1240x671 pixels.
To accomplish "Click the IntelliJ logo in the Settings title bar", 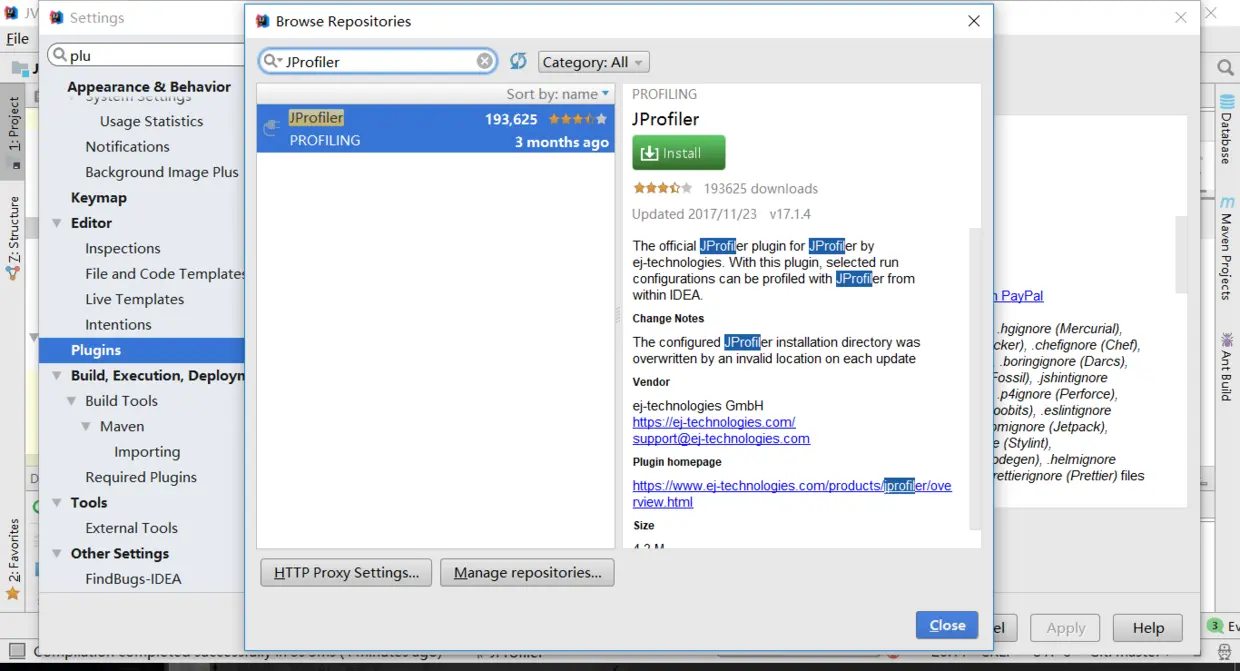I will point(56,18).
